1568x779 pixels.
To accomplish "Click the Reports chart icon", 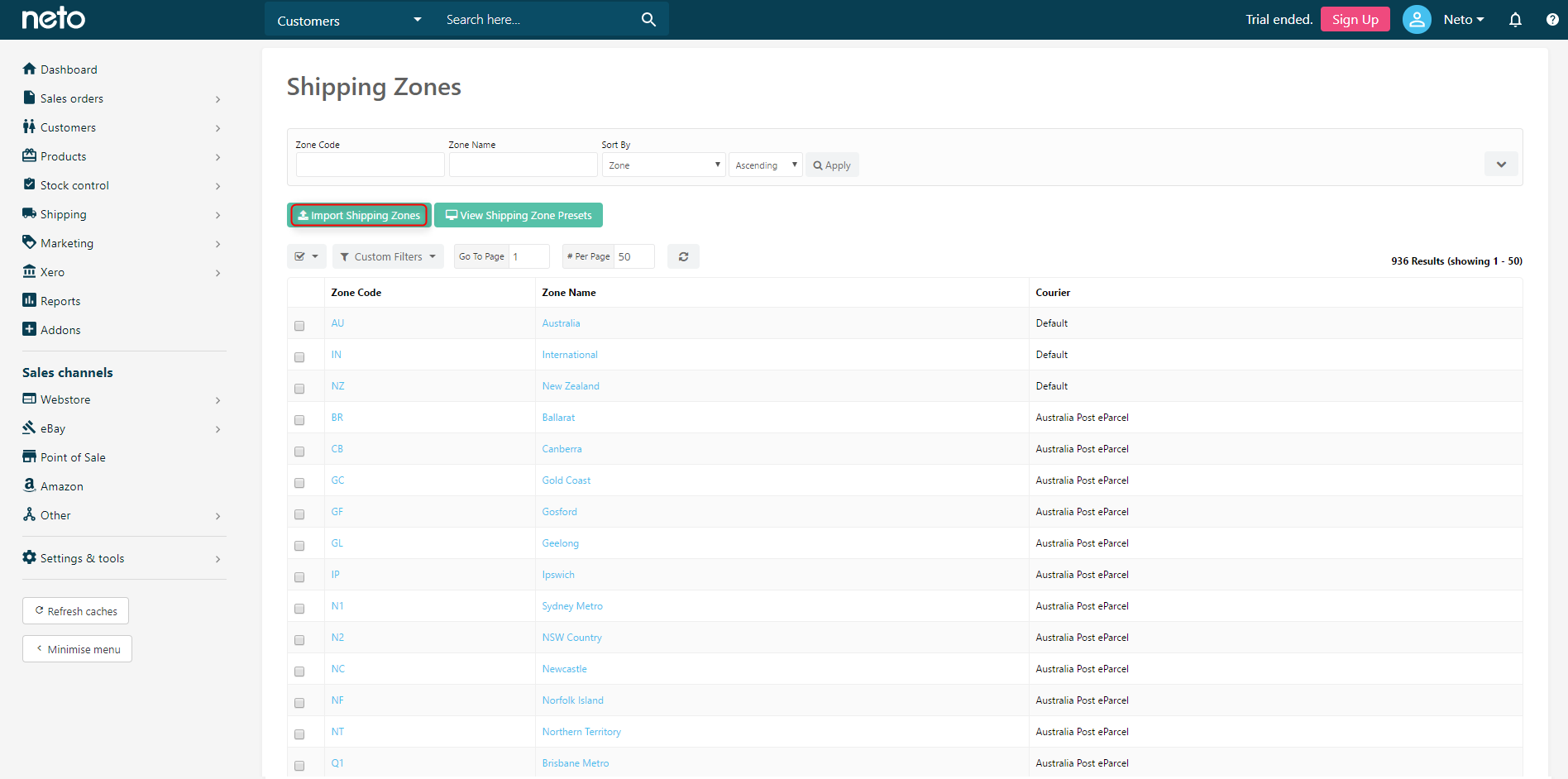I will coord(30,300).
